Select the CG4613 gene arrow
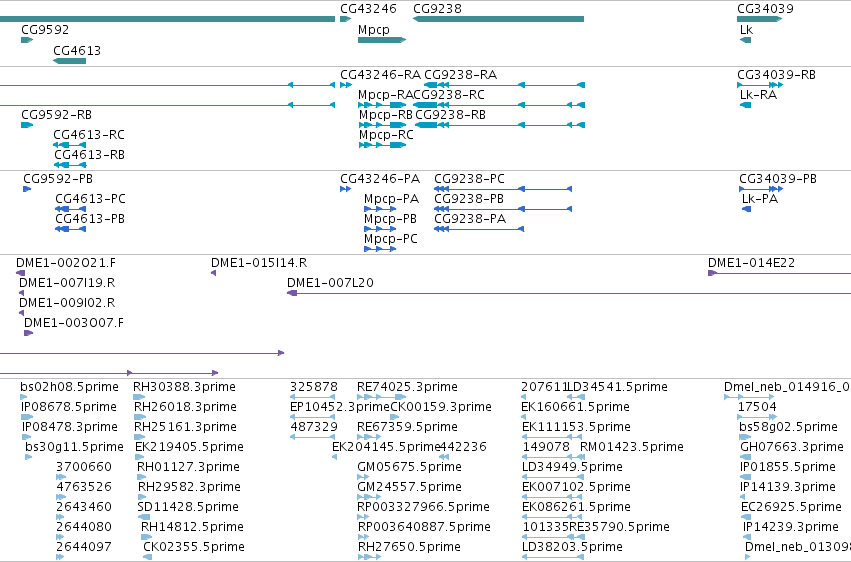Viewport: 851px width, 562px height. pos(69,61)
